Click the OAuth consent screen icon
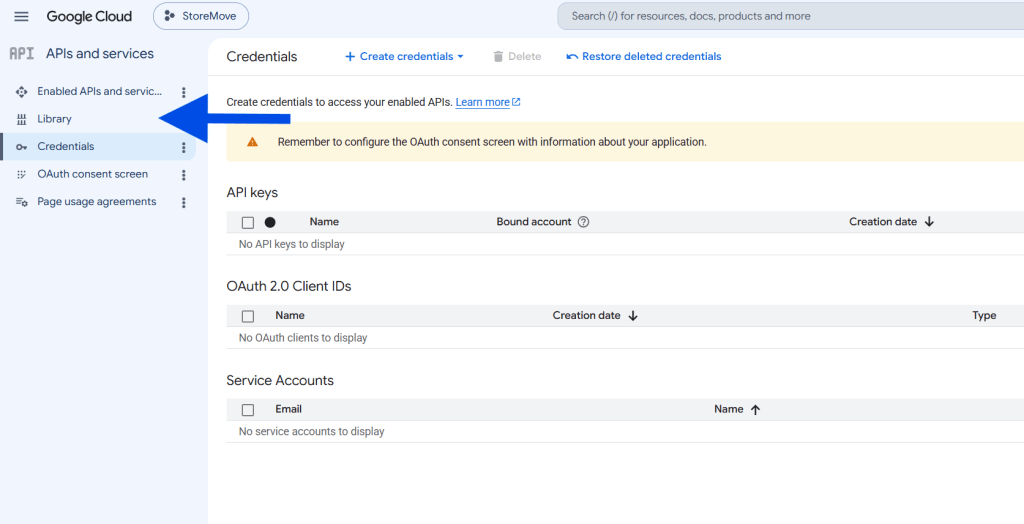 pos(22,174)
